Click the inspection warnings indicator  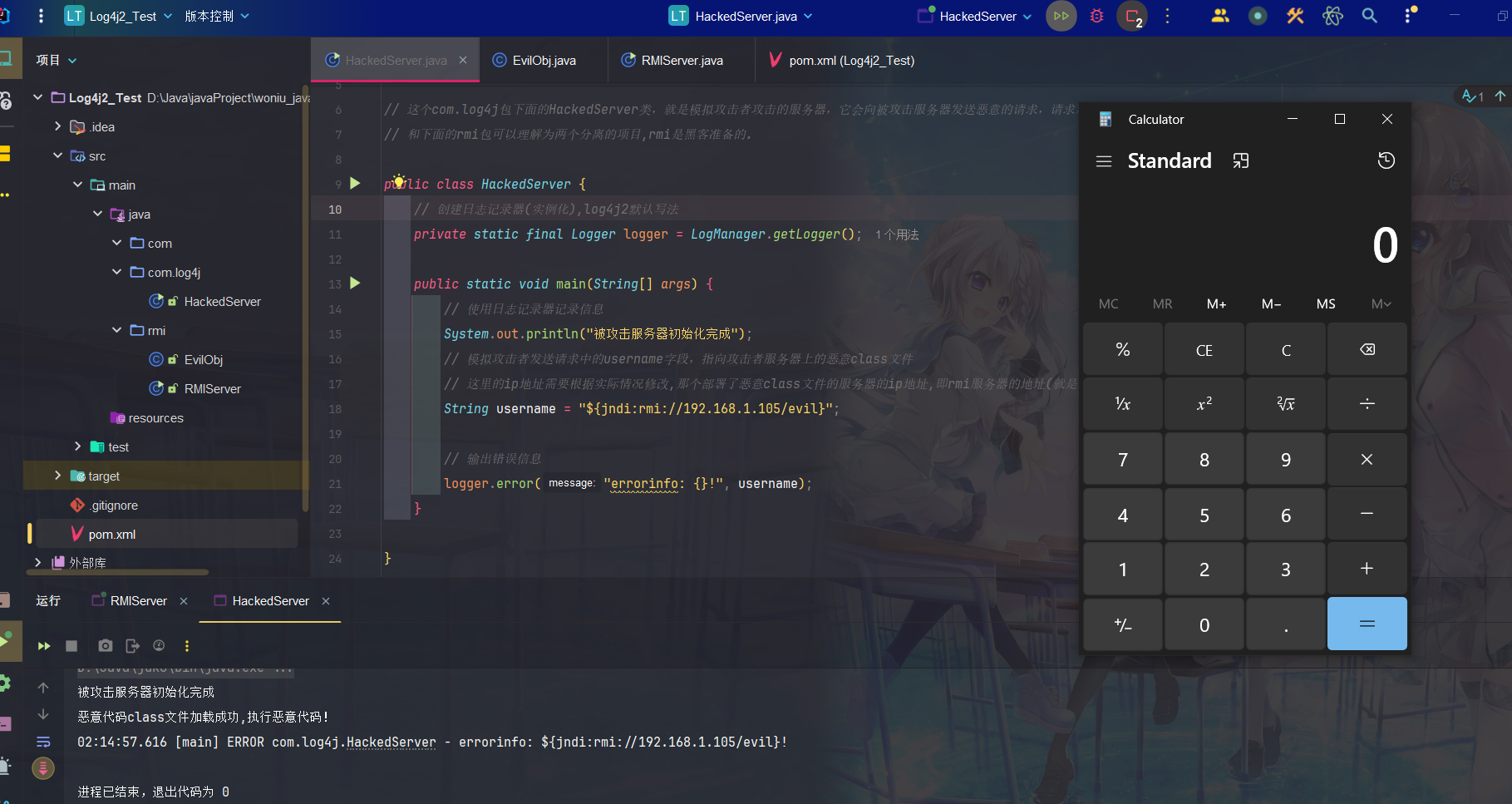point(1473,96)
